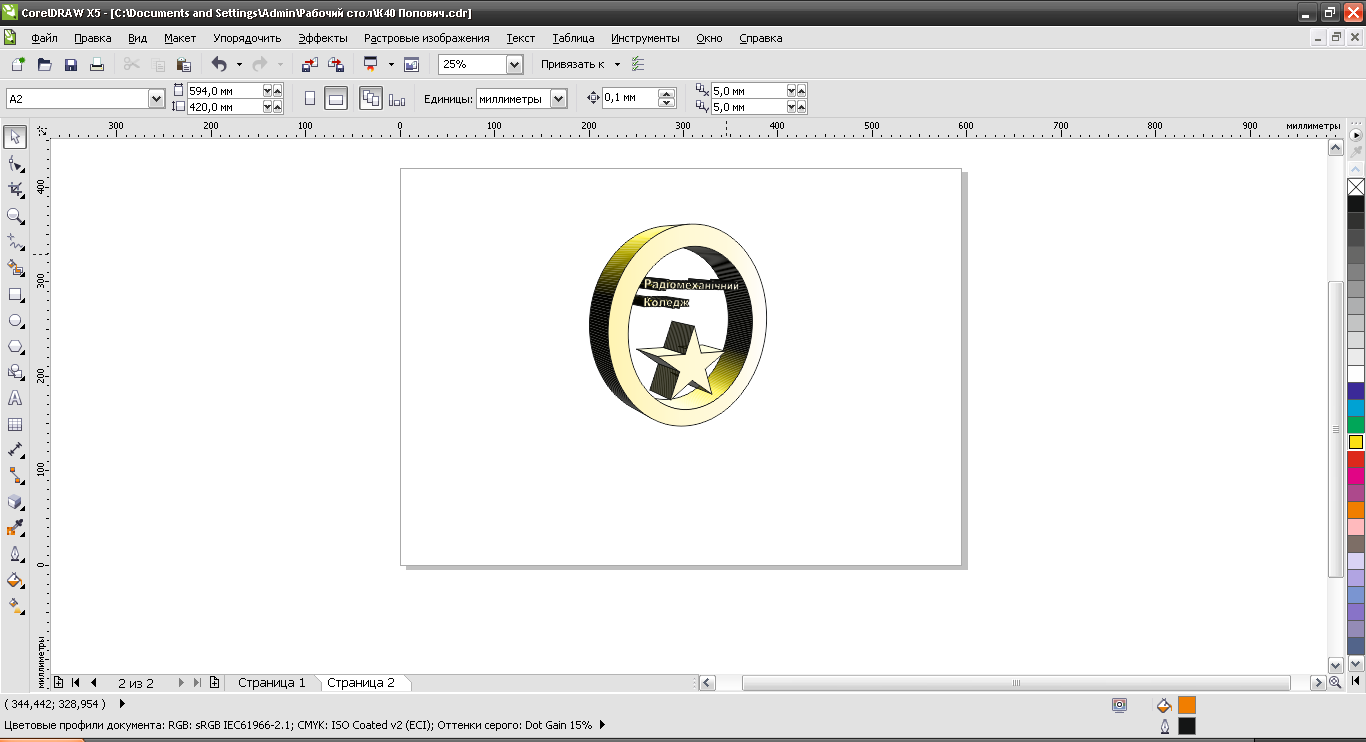Select the Crop tool

point(15,189)
